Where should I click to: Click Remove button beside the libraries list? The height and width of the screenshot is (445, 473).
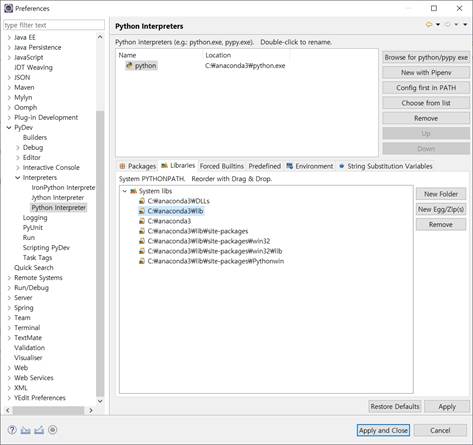tap(441, 225)
